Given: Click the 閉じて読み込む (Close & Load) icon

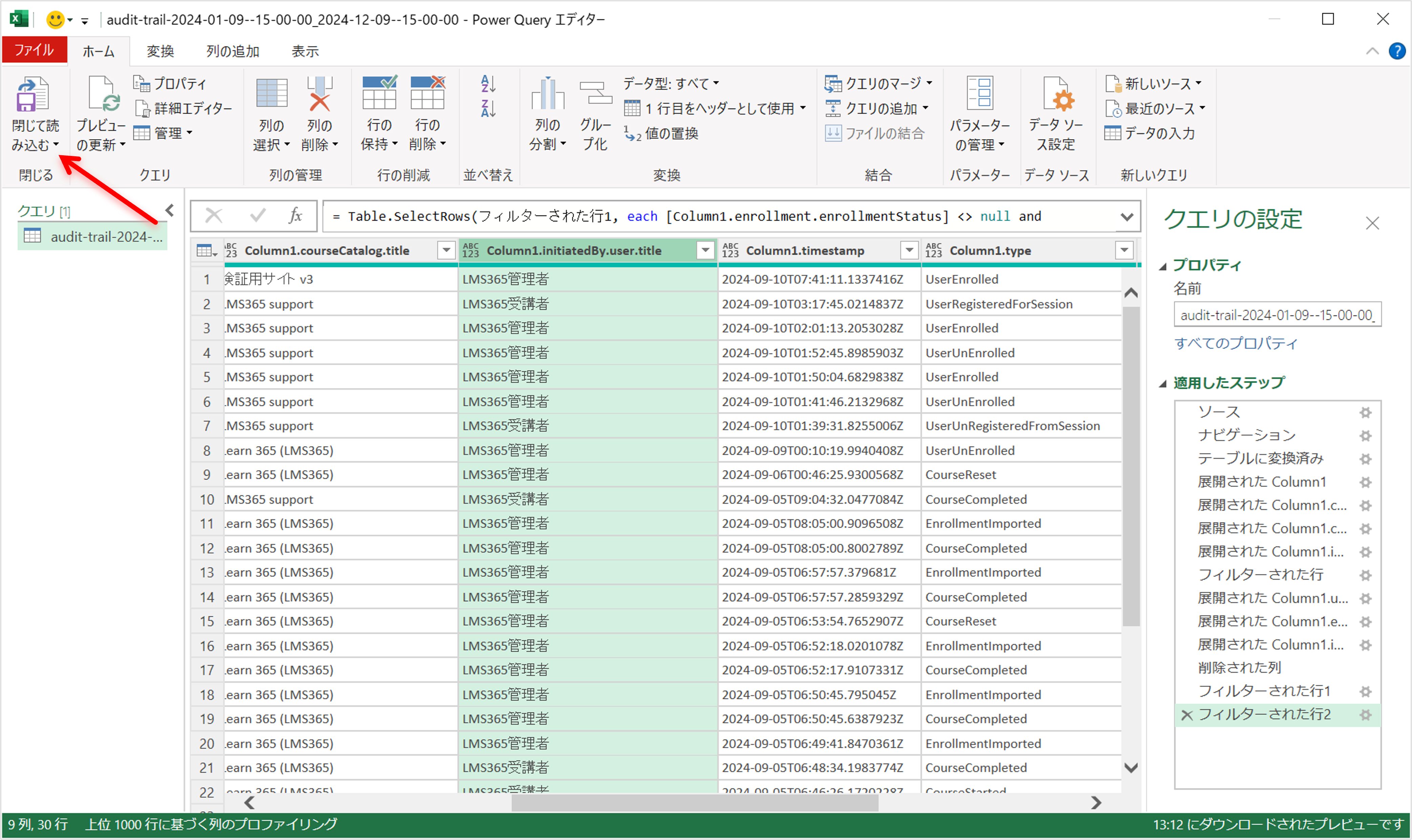Looking at the screenshot, I should pos(33,94).
